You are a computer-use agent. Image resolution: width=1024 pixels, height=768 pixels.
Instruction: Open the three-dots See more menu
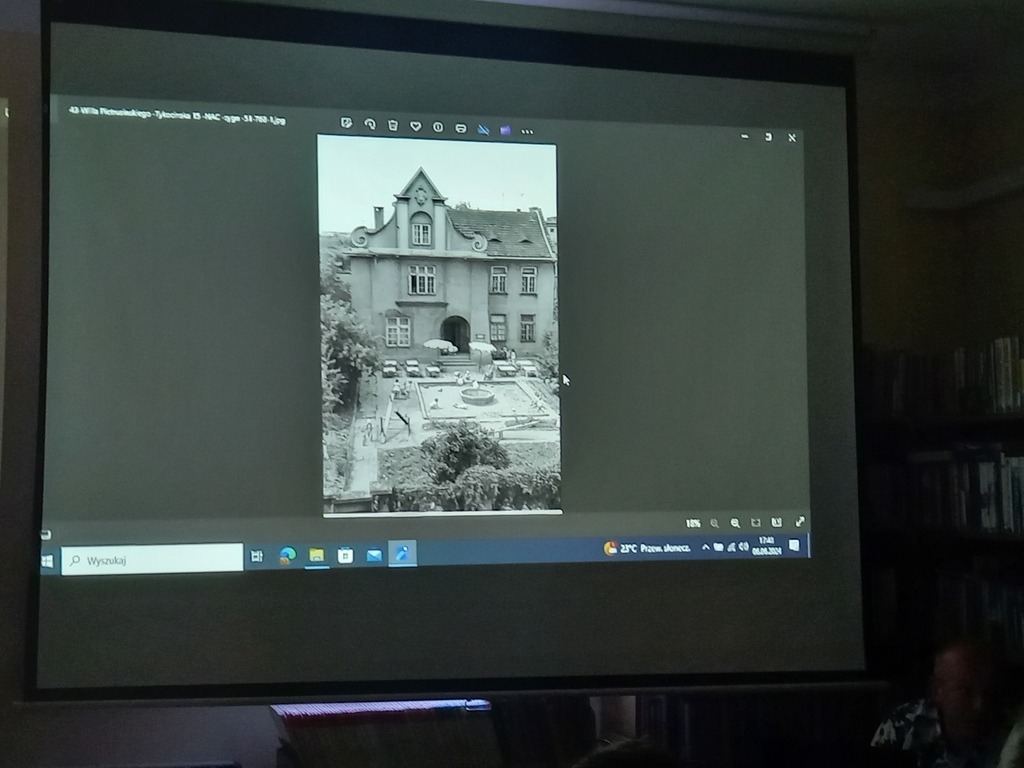click(527, 131)
